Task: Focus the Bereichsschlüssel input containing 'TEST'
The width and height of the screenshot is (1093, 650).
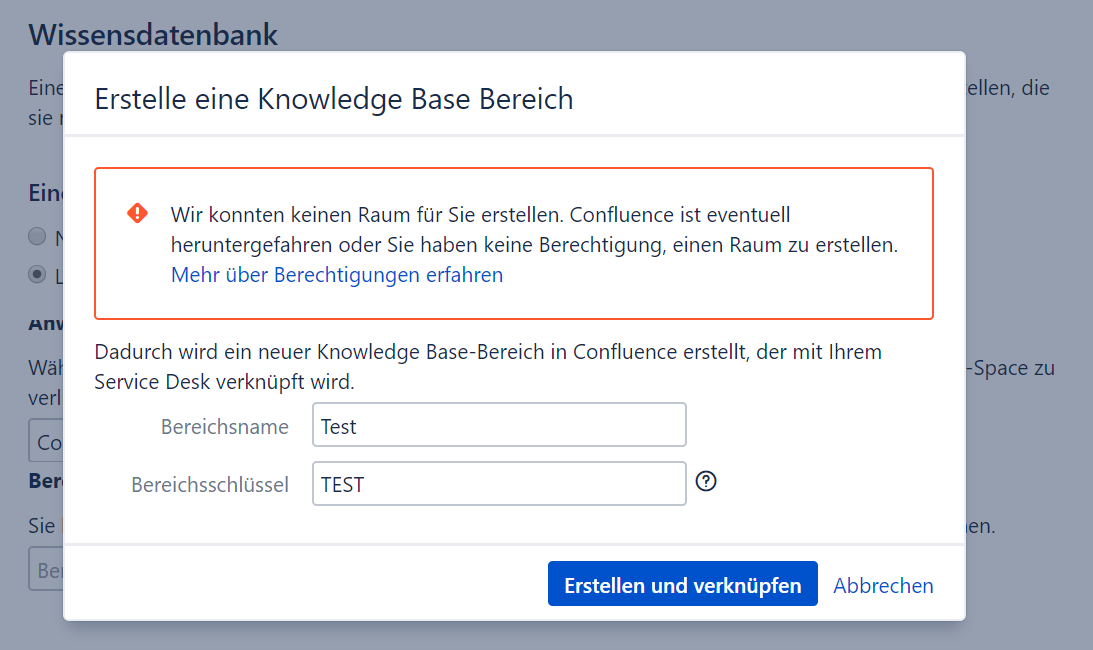Action: 499,483
